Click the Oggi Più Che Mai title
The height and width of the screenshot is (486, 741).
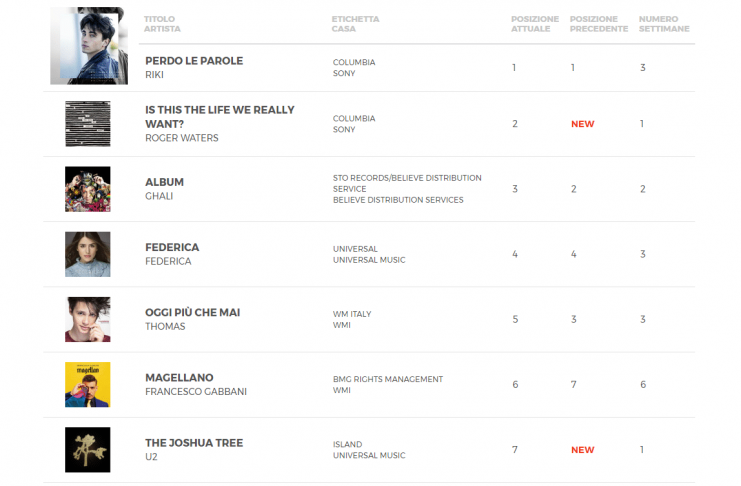point(192,312)
